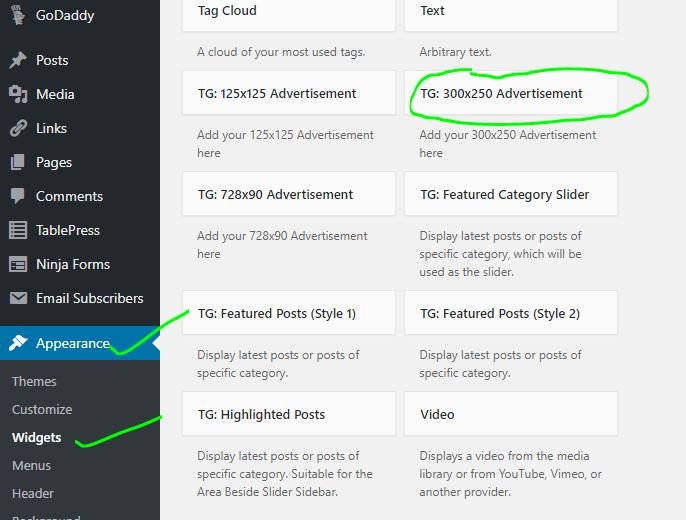Open the Posts menu

[80, 60]
